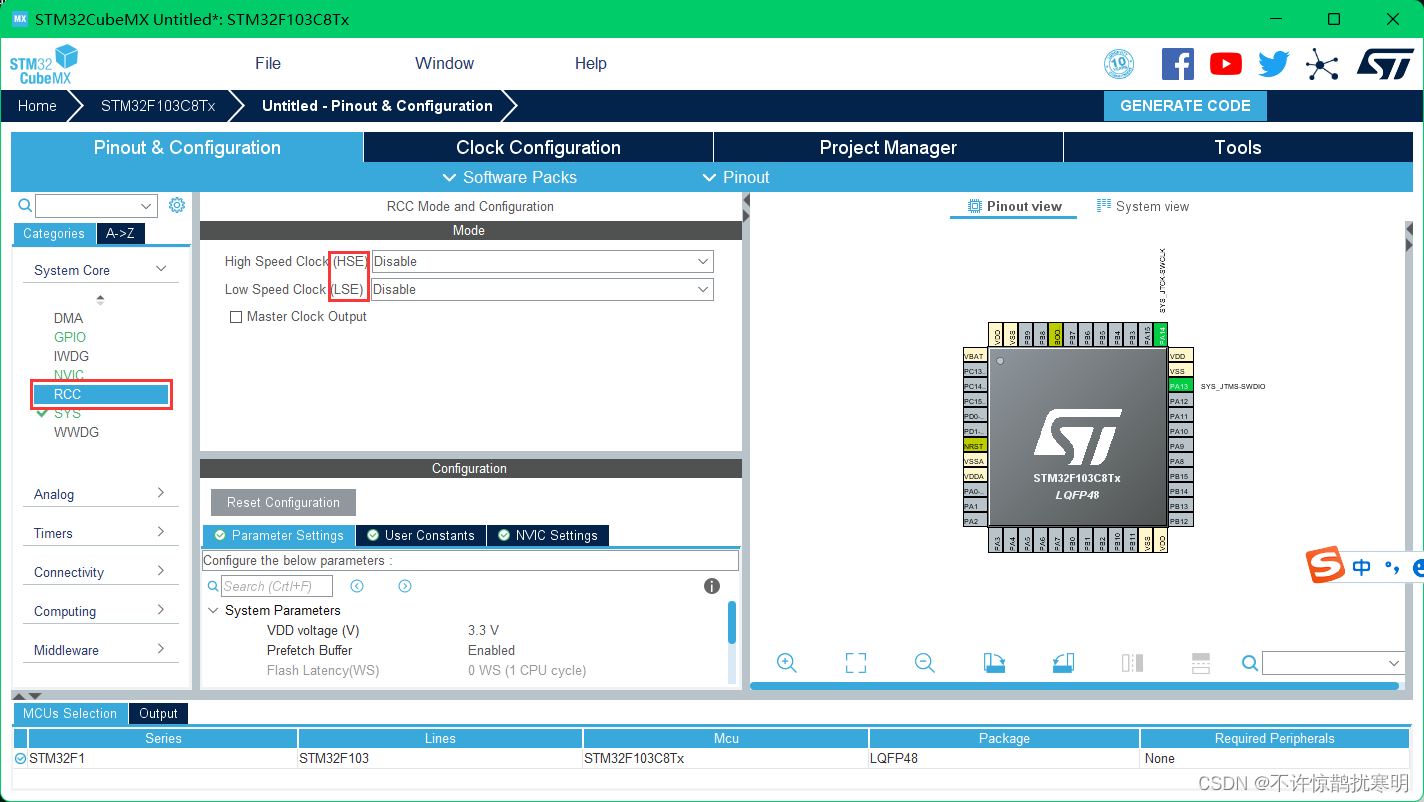This screenshot has height=802, width=1424.
Task: Click the 10 year anniversary badge
Action: (x=1119, y=64)
